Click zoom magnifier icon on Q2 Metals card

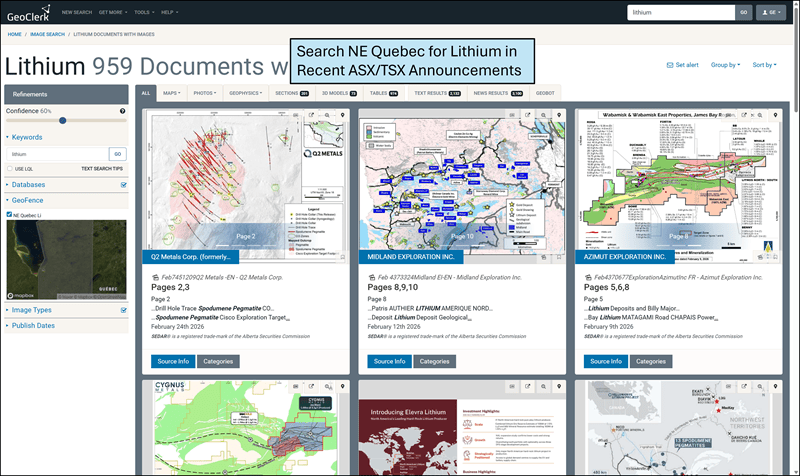(327, 115)
